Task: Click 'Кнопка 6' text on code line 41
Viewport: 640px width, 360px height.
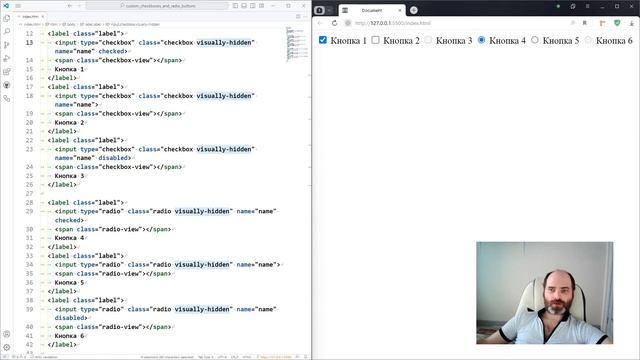Action: tap(69, 336)
